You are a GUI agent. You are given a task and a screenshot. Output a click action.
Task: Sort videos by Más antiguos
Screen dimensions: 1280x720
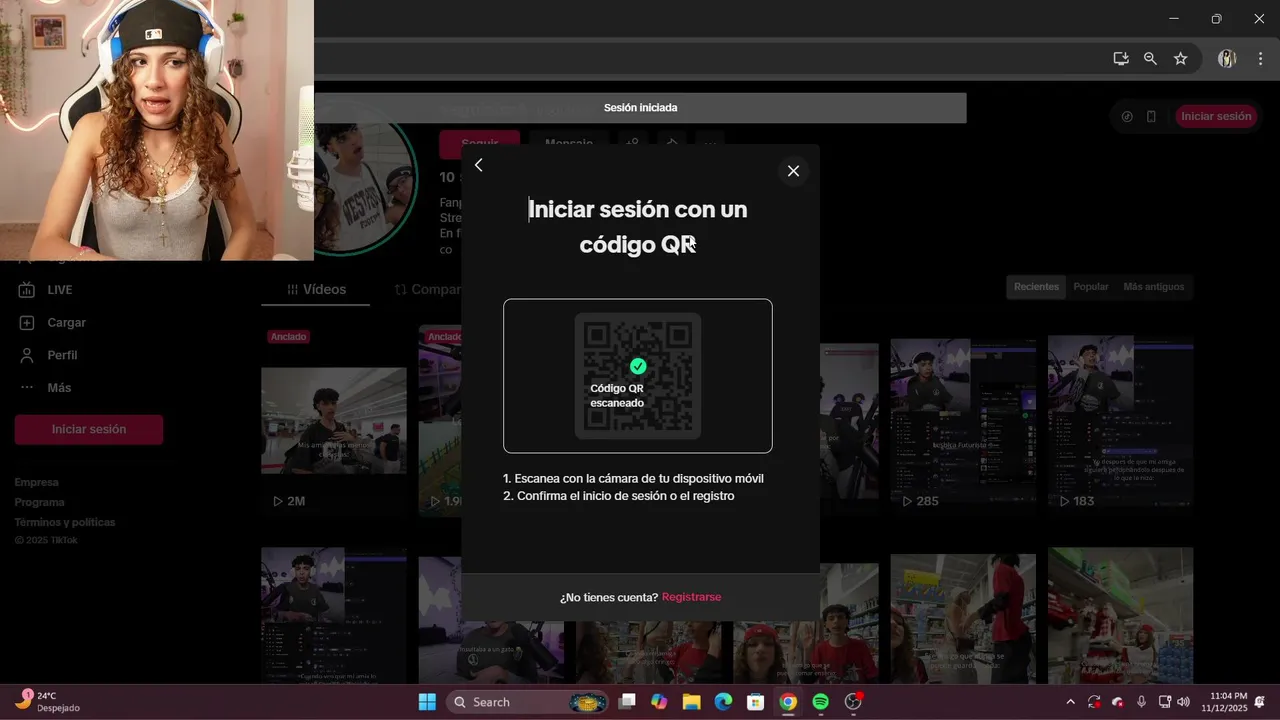click(1153, 287)
